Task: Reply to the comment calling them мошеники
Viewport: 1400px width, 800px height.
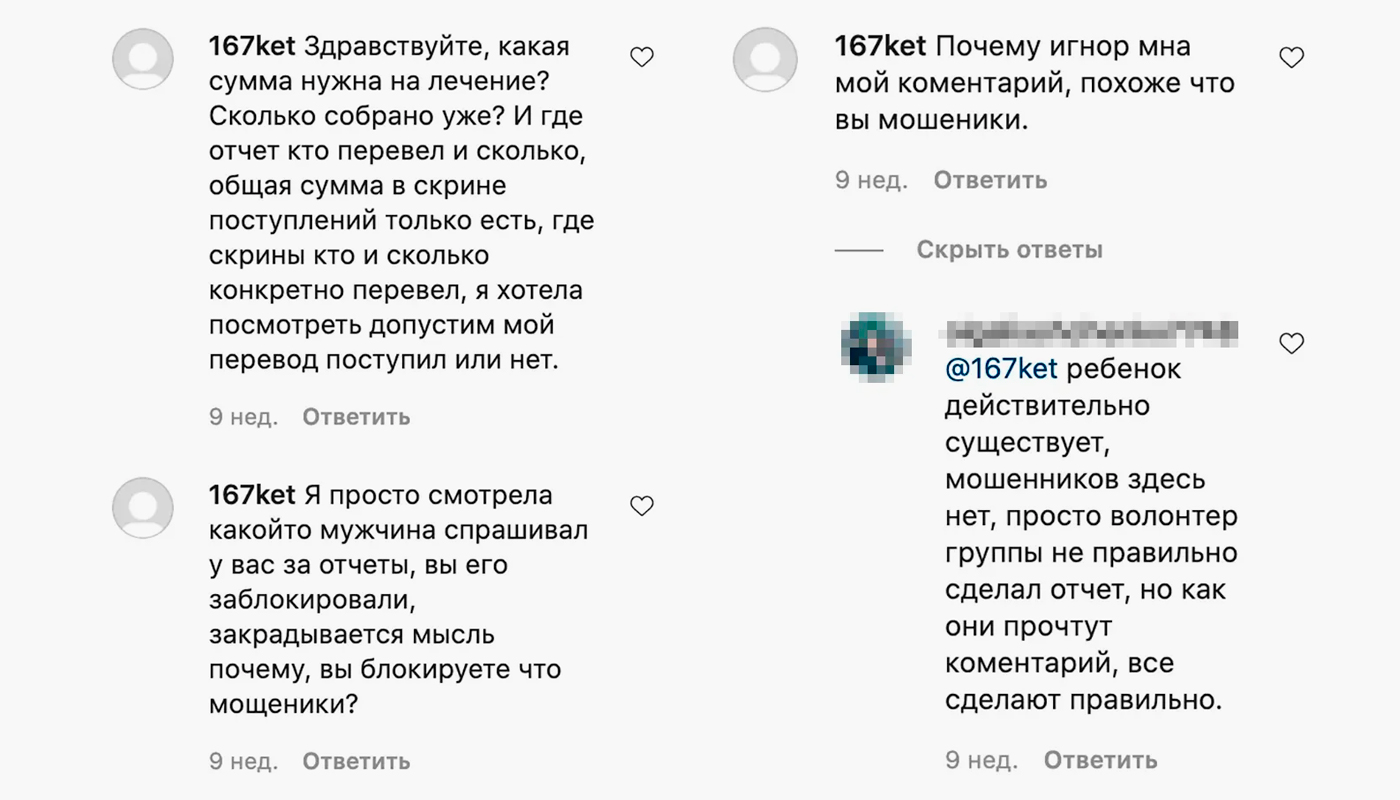Action: click(x=990, y=180)
